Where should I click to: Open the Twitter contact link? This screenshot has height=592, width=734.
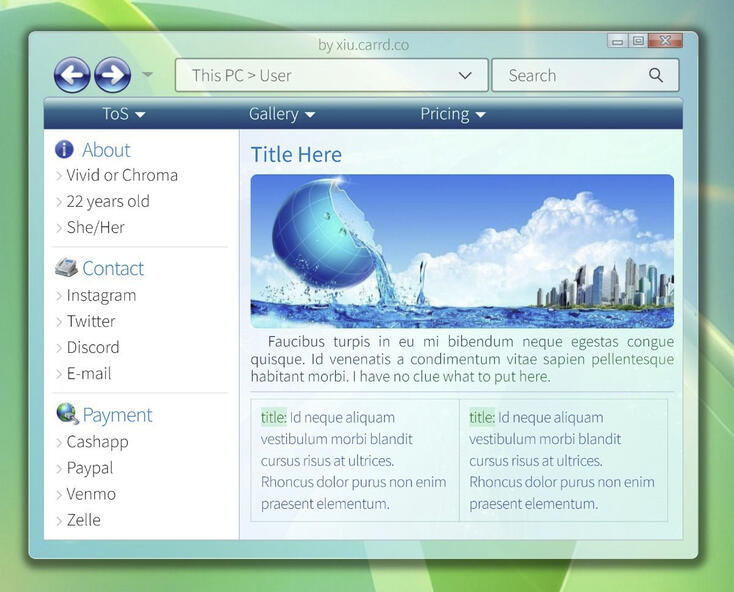[90, 321]
